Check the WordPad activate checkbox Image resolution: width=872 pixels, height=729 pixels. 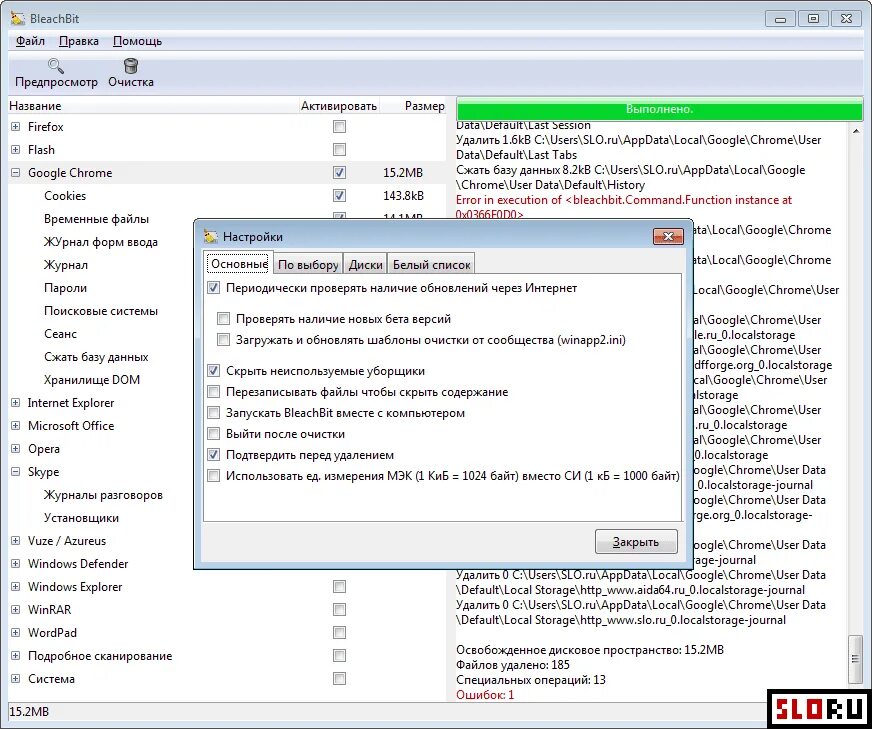click(x=339, y=633)
